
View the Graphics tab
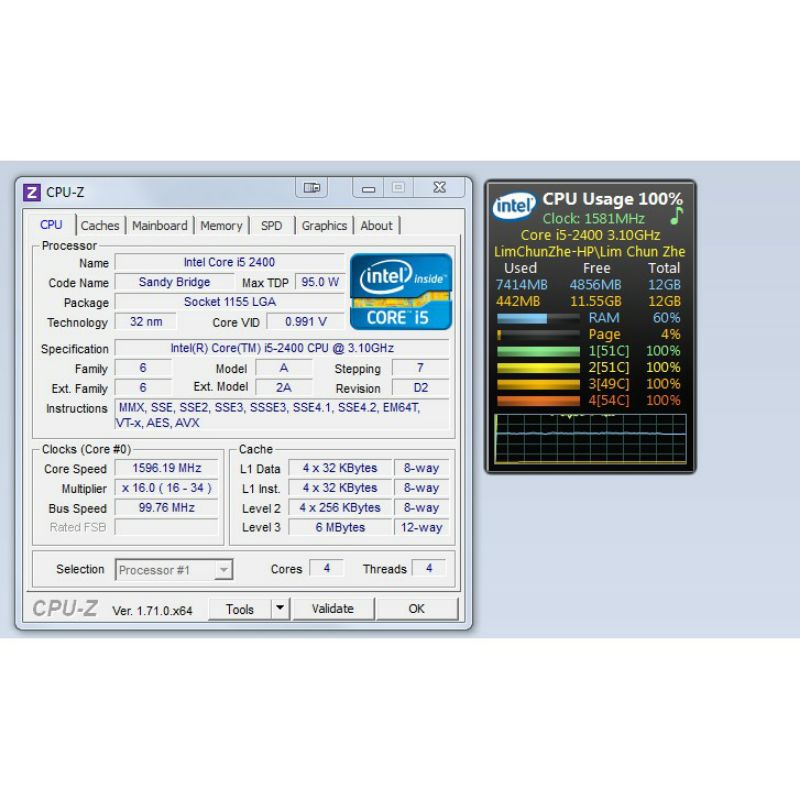pyautogui.click(x=323, y=226)
